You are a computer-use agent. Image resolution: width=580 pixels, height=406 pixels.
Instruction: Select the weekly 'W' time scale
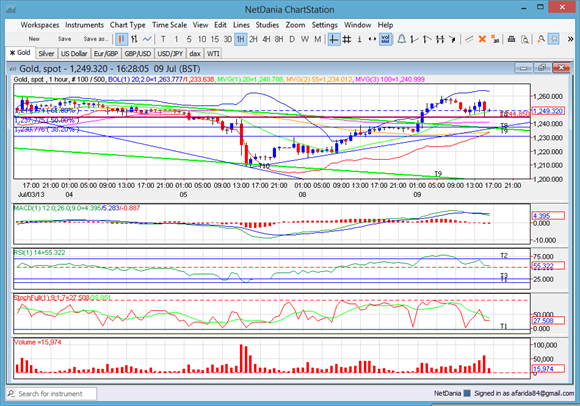305,39
